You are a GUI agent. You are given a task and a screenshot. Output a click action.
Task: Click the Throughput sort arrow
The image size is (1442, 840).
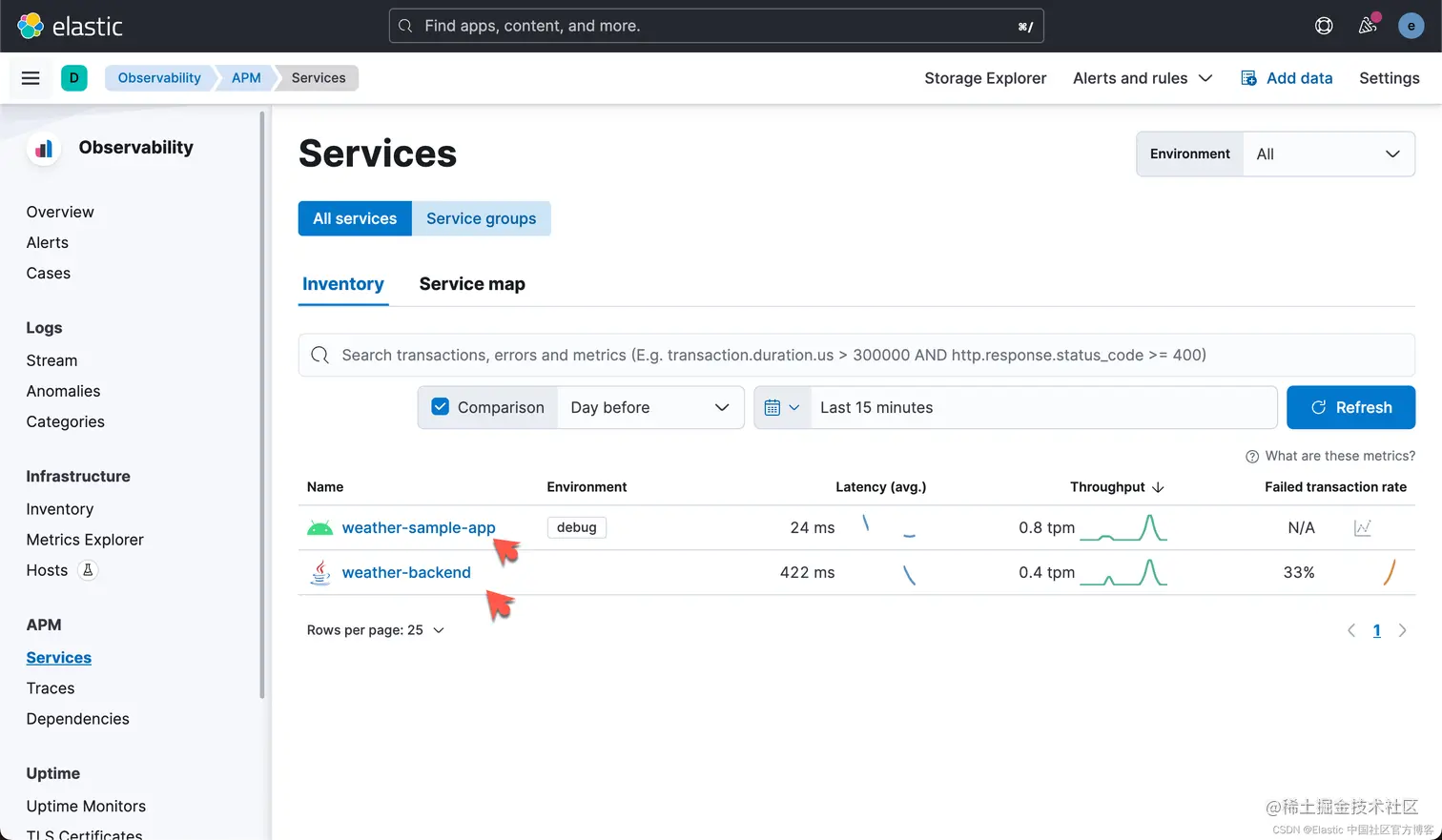tap(1158, 487)
